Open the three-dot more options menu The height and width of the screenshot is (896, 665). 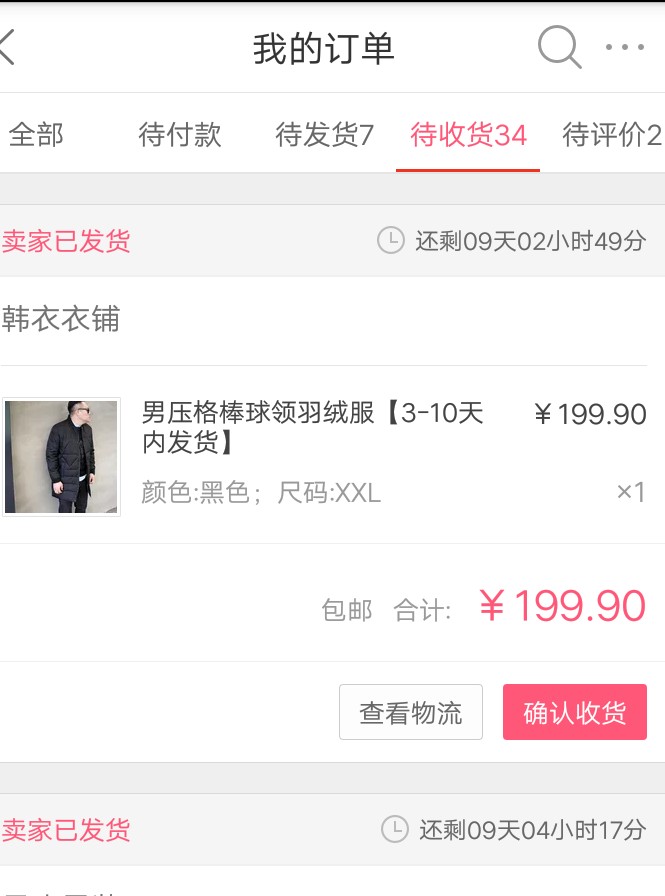pyautogui.click(x=625, y=47)
